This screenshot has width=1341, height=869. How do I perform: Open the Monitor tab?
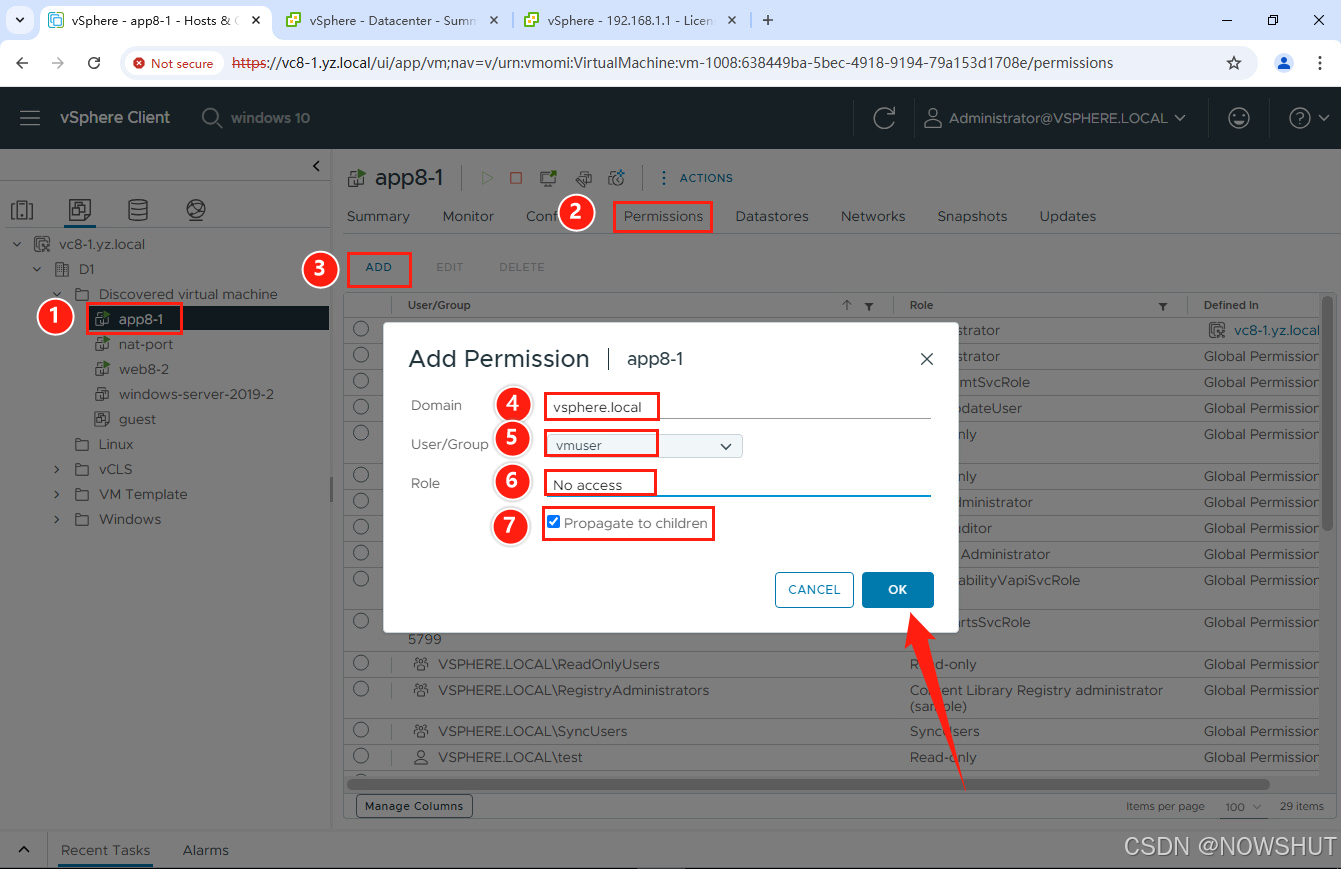tap(468, 216)
